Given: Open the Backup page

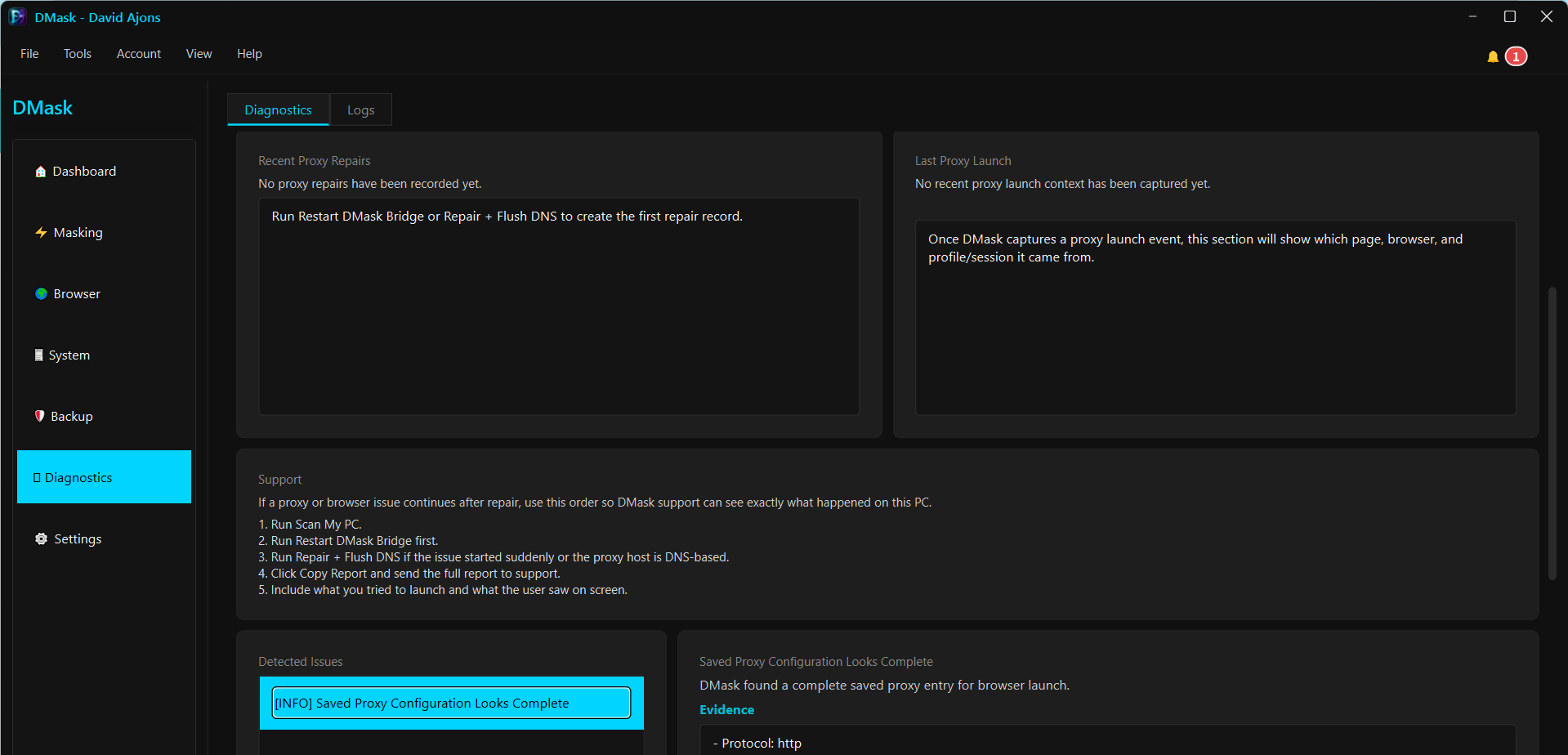Looking at the screenshot, I should click(104, 417).
